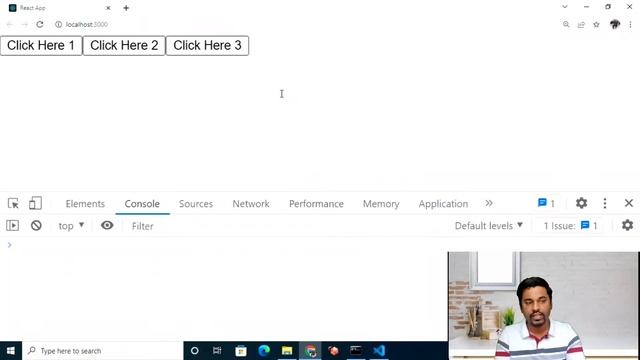
Task: Open console settings gear
Action: pos(627,225)
